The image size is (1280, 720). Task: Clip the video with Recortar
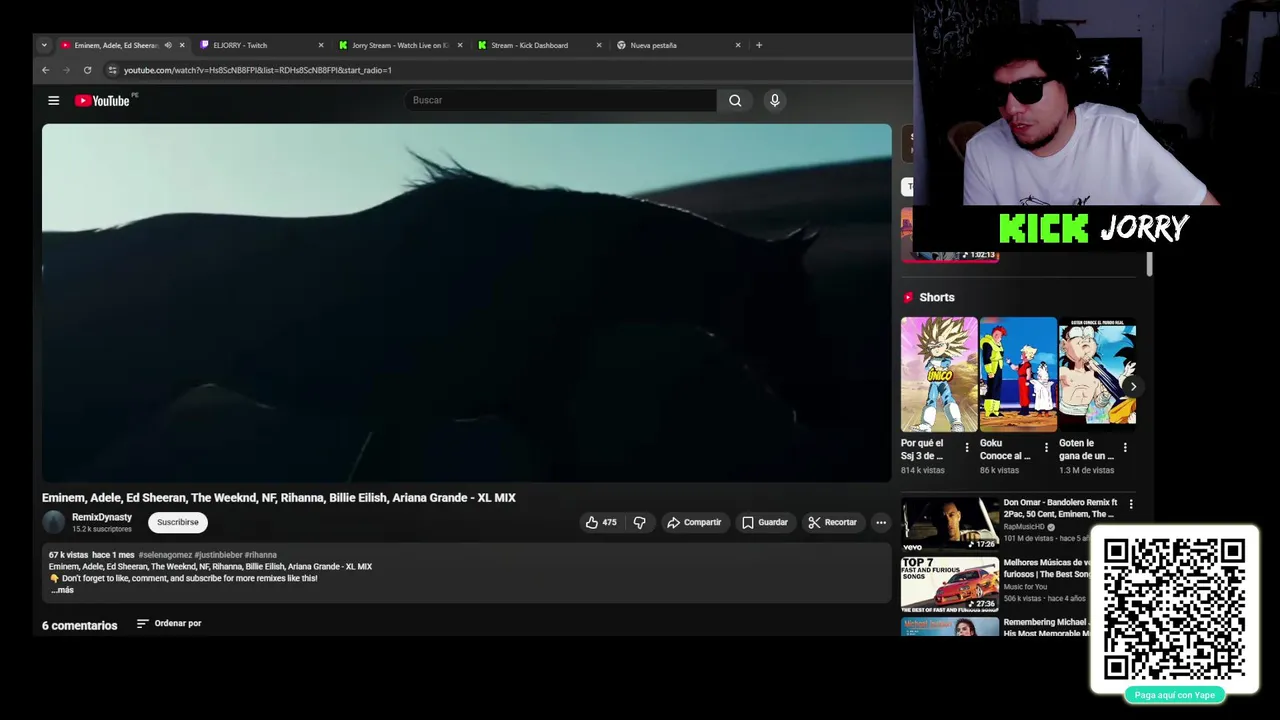click(833, 522)
